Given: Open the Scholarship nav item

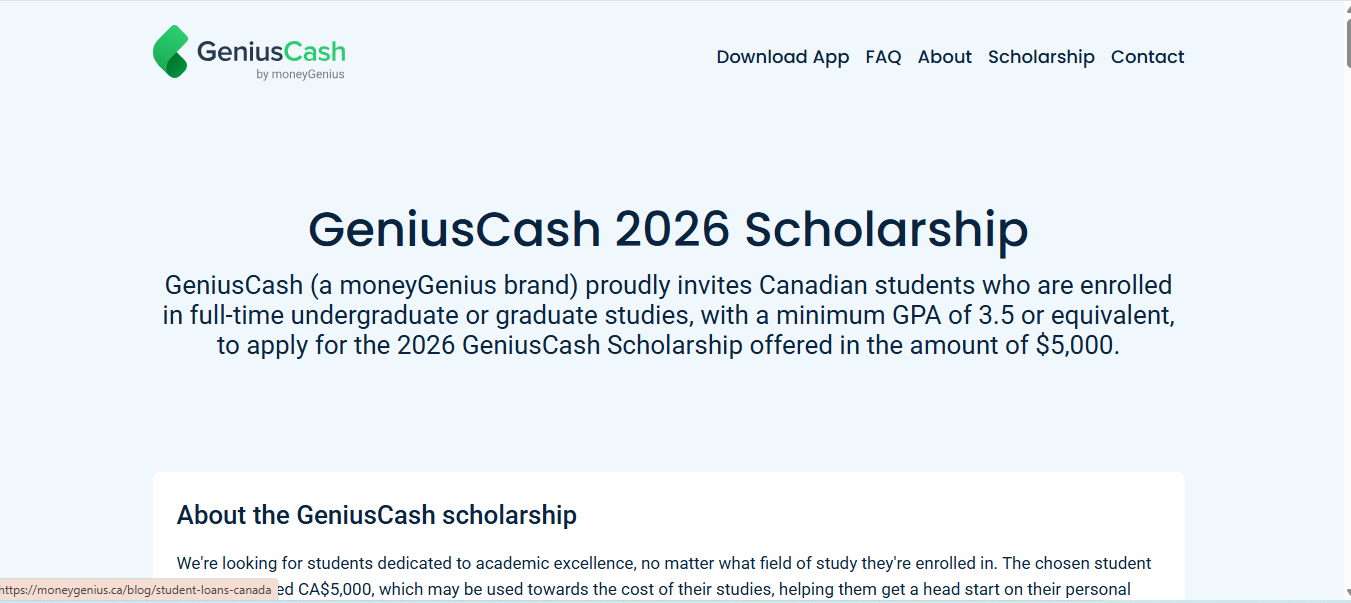Looking at the screenshot, I should coord(1041,57).
